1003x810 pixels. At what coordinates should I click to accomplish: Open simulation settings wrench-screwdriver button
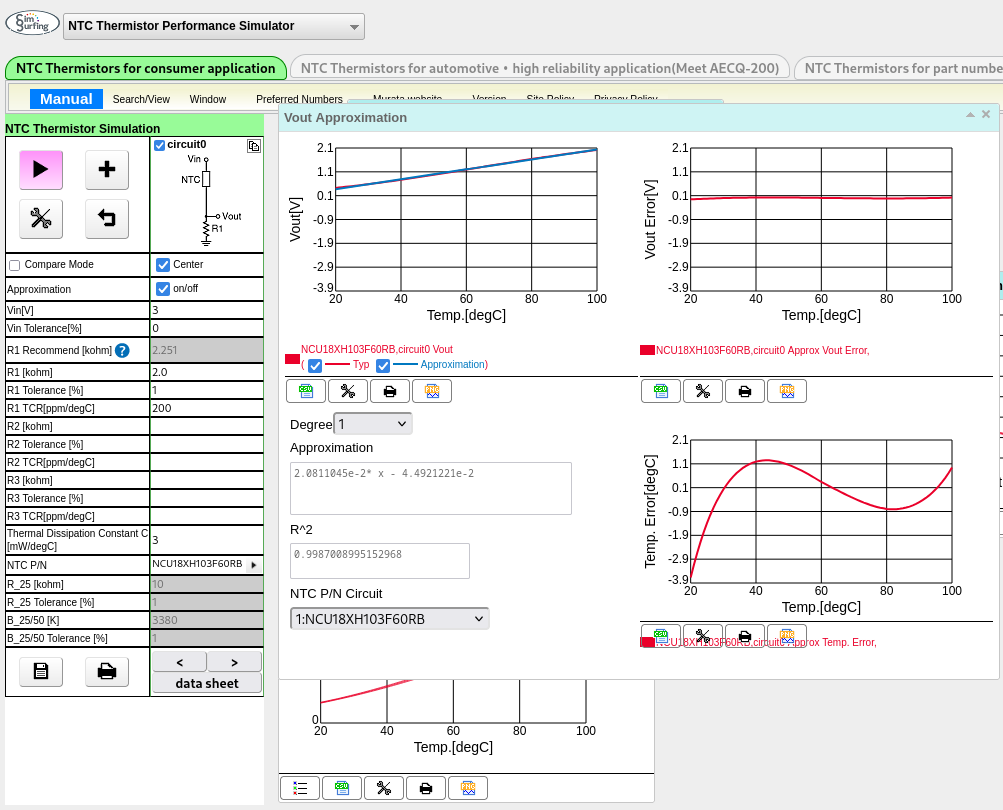coord(41,219)
